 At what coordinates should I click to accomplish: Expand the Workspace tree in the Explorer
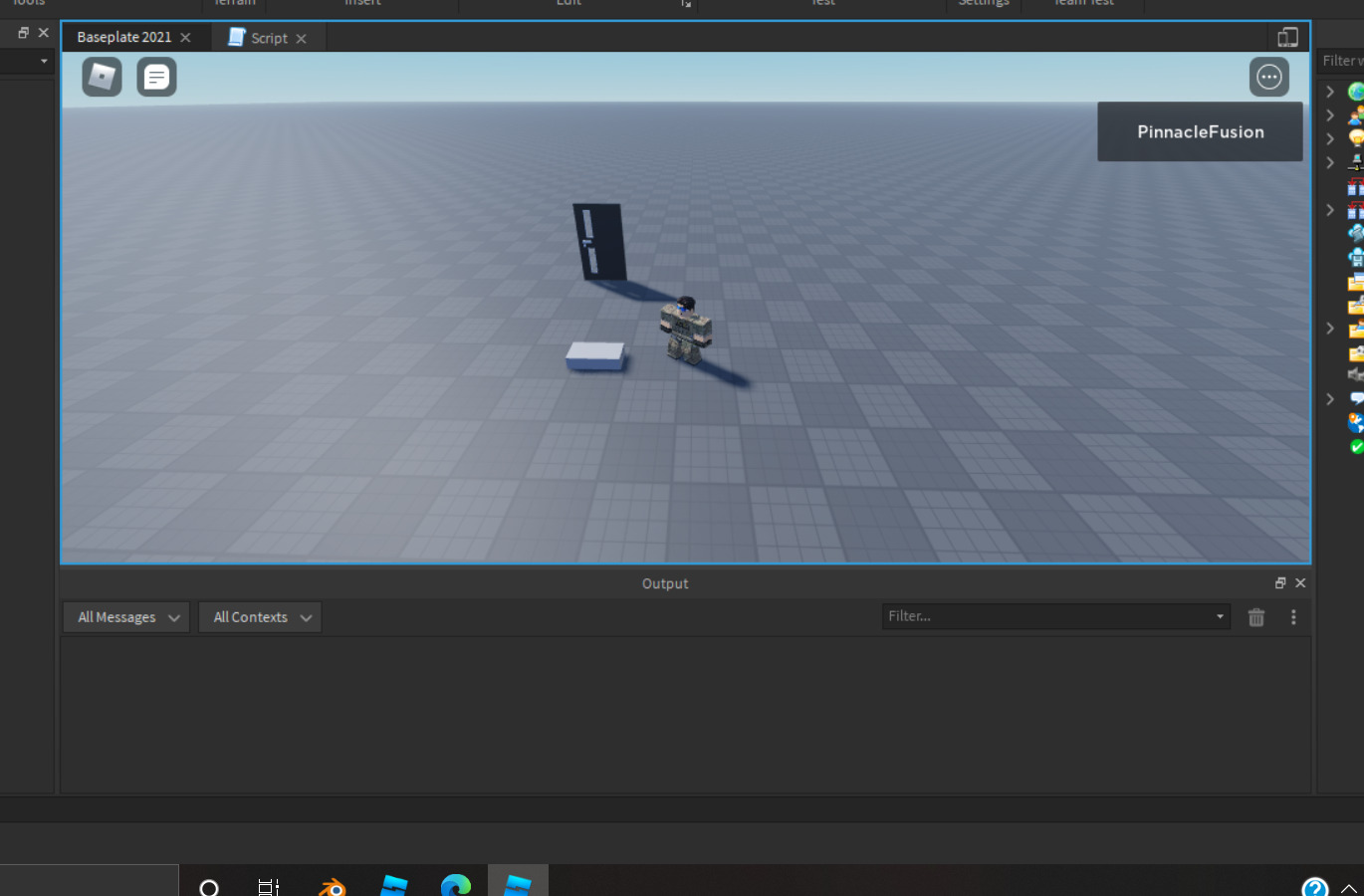coord(1330,91)
